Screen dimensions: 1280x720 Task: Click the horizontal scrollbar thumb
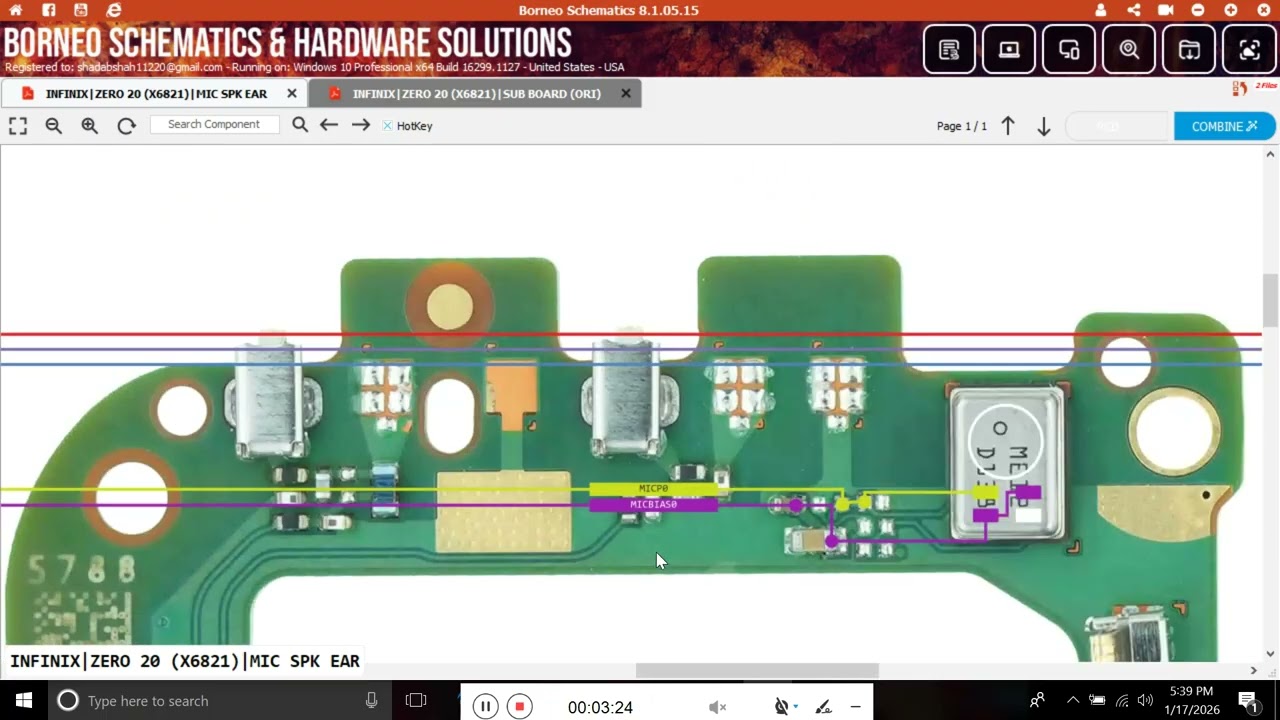pyautogui.click(x=757, y=670)
